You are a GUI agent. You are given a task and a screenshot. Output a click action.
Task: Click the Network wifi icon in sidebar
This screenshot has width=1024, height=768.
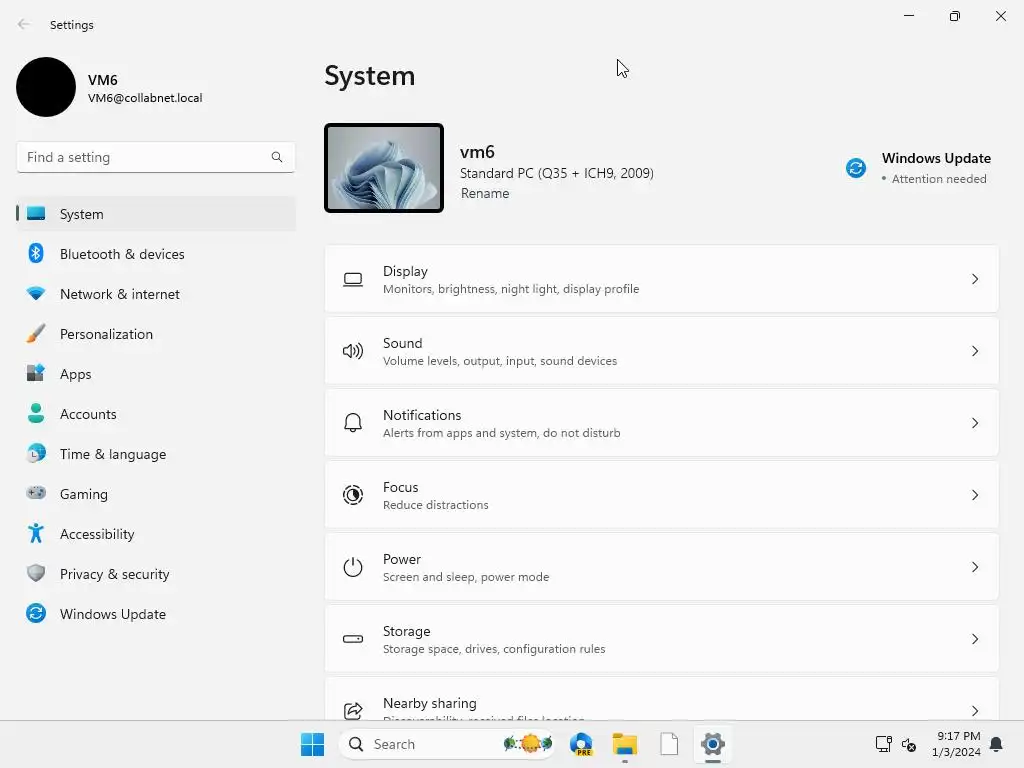[36, 293]
